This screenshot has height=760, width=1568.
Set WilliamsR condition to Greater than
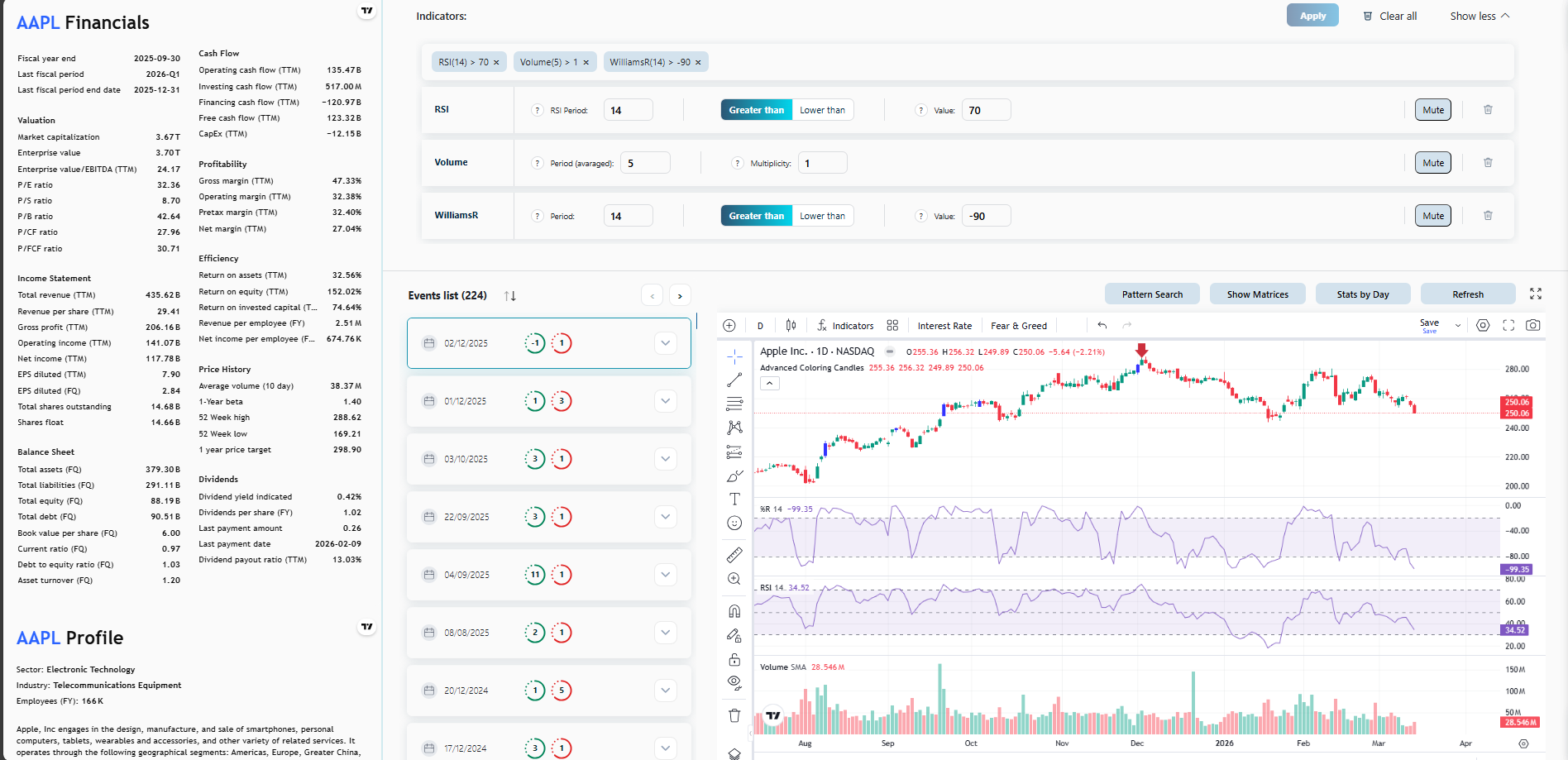click(x=756, y=216)
